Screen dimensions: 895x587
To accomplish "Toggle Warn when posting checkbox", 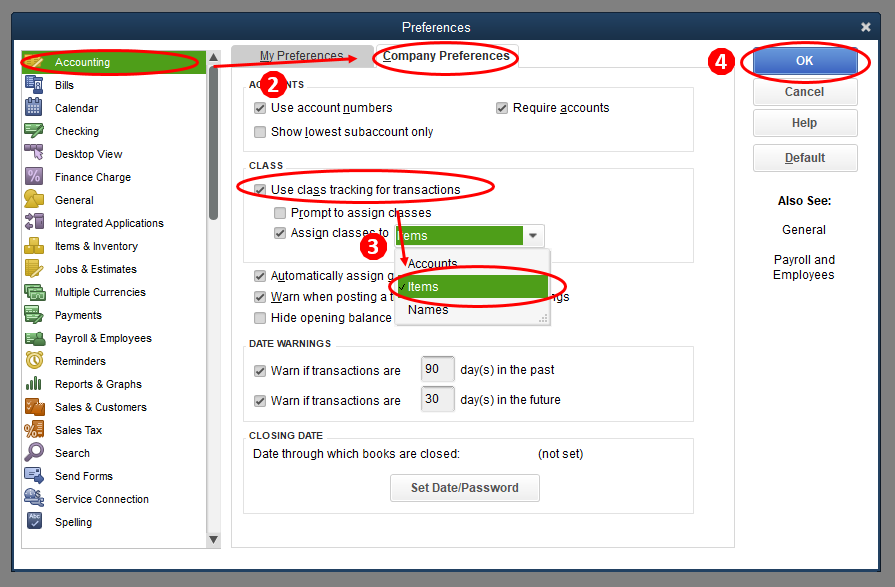I will [x=260, y=297].
